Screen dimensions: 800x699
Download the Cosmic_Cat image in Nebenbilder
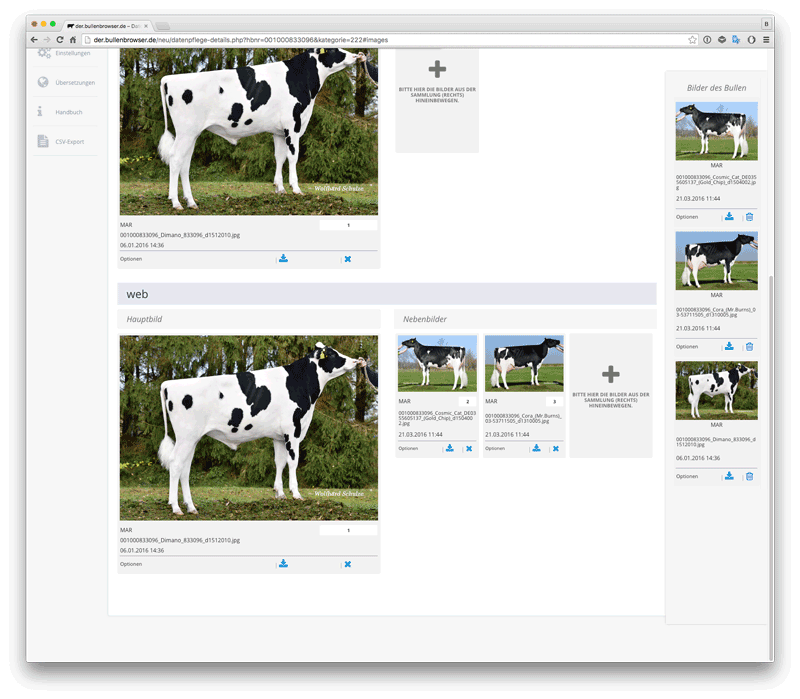[x=450, y=448]
